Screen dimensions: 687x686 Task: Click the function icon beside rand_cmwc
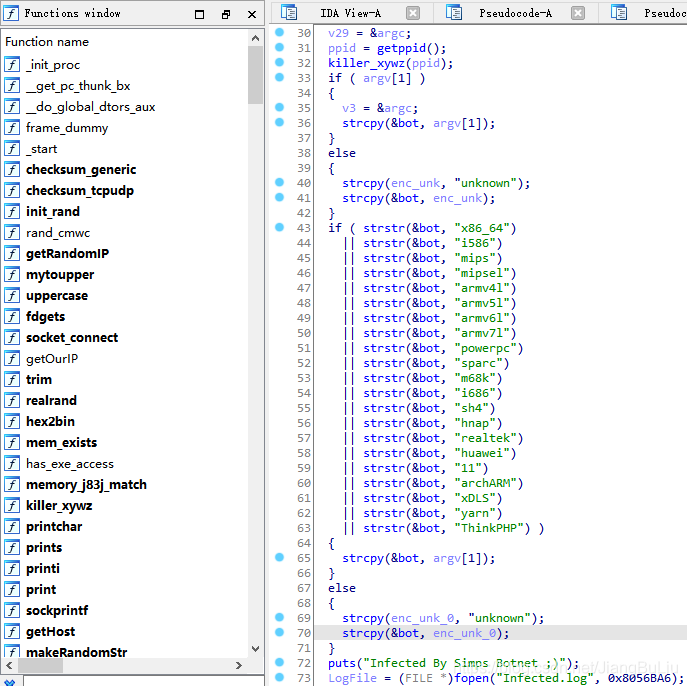pyautogui.click(x=12, y=233)
